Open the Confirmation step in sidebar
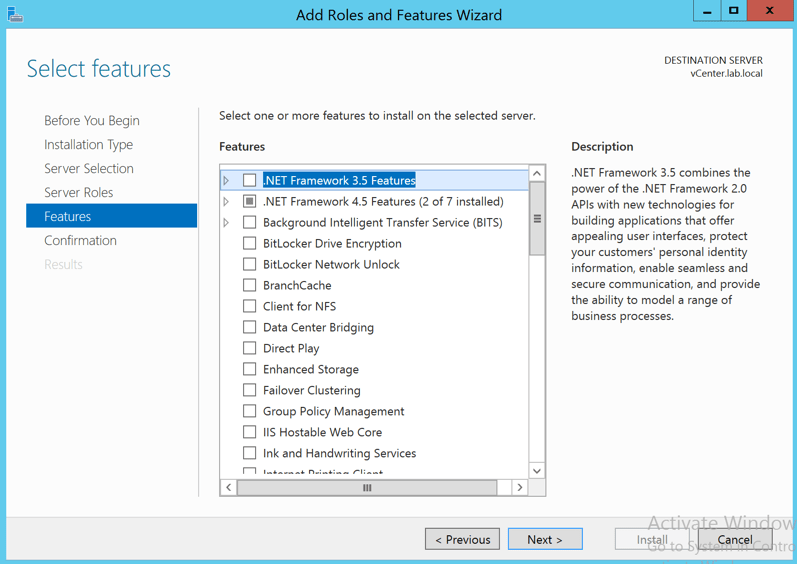 [x=80, y=241]
